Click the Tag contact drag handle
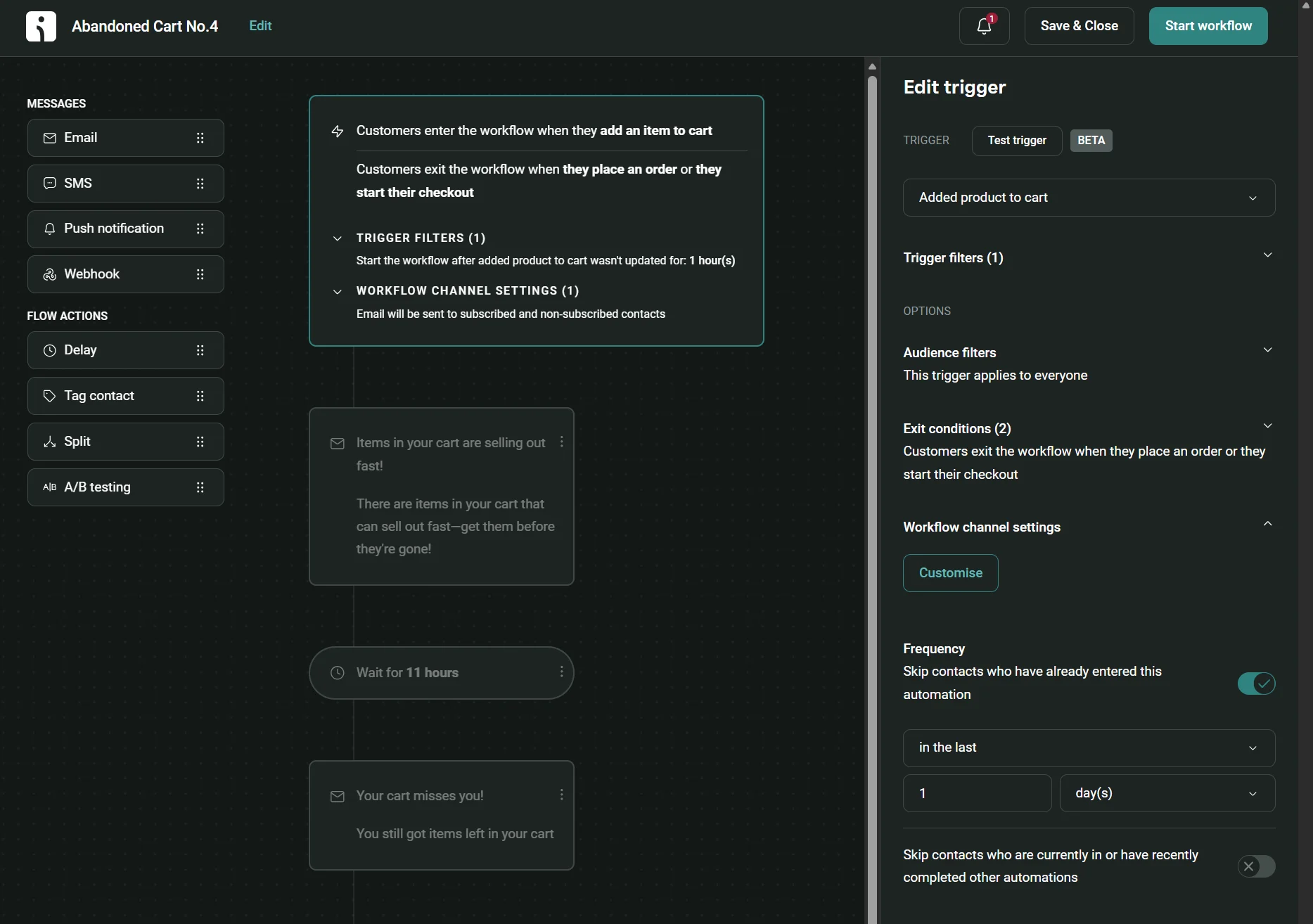 click(200, 396)
